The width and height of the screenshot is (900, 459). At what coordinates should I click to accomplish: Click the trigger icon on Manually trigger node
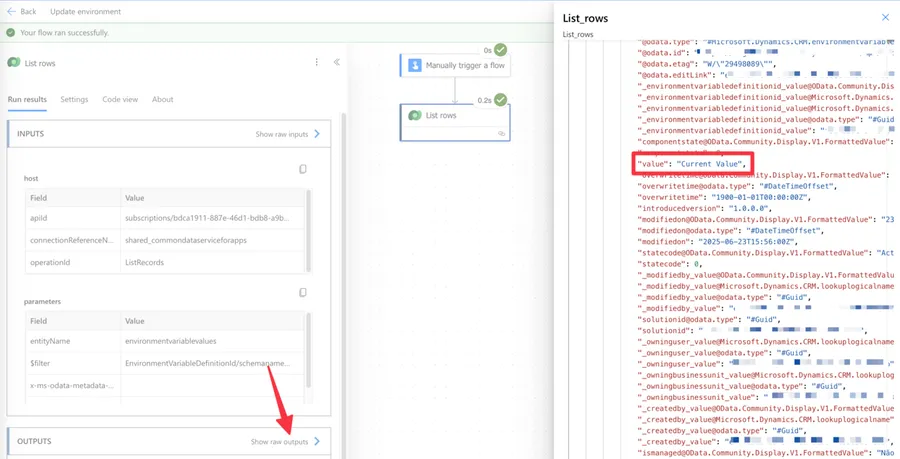pyautogui.click(x=414, y=66)
